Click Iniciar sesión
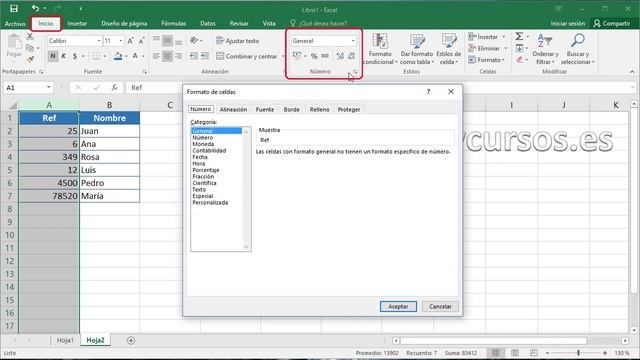 [x=567, y=24]
